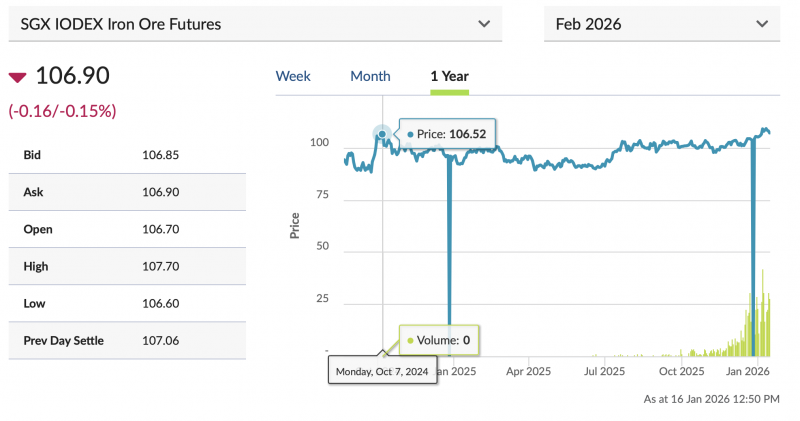Screen dimensions: 800x421
Task: Click the highlighted circle marker on the price line
Action: coord(381,134)
